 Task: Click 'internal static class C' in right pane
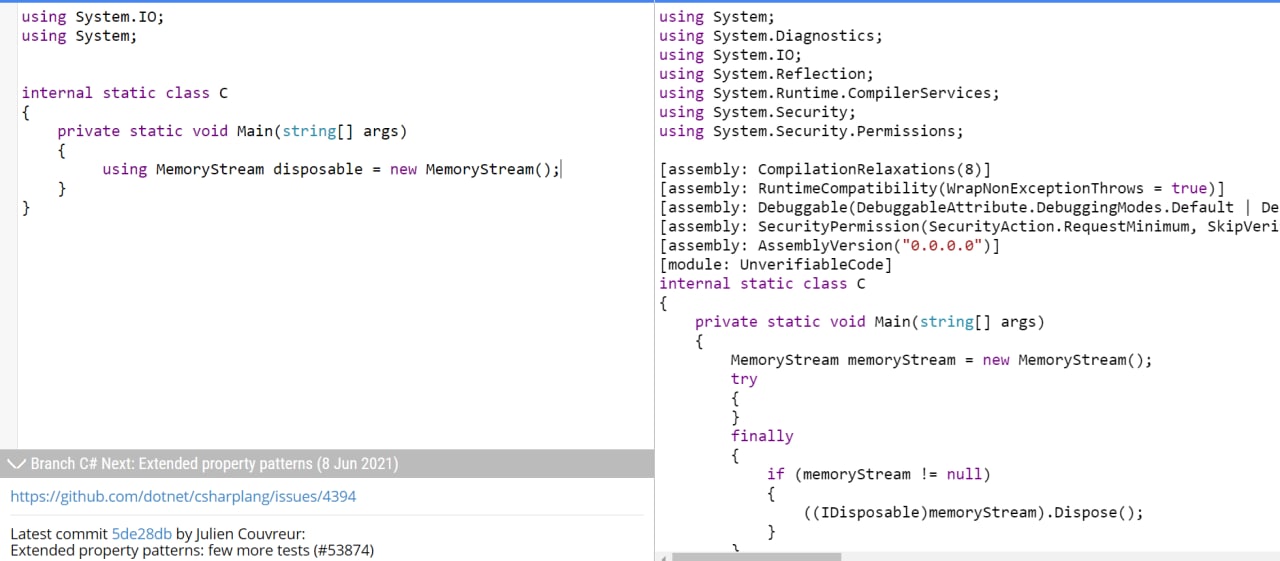762,283
